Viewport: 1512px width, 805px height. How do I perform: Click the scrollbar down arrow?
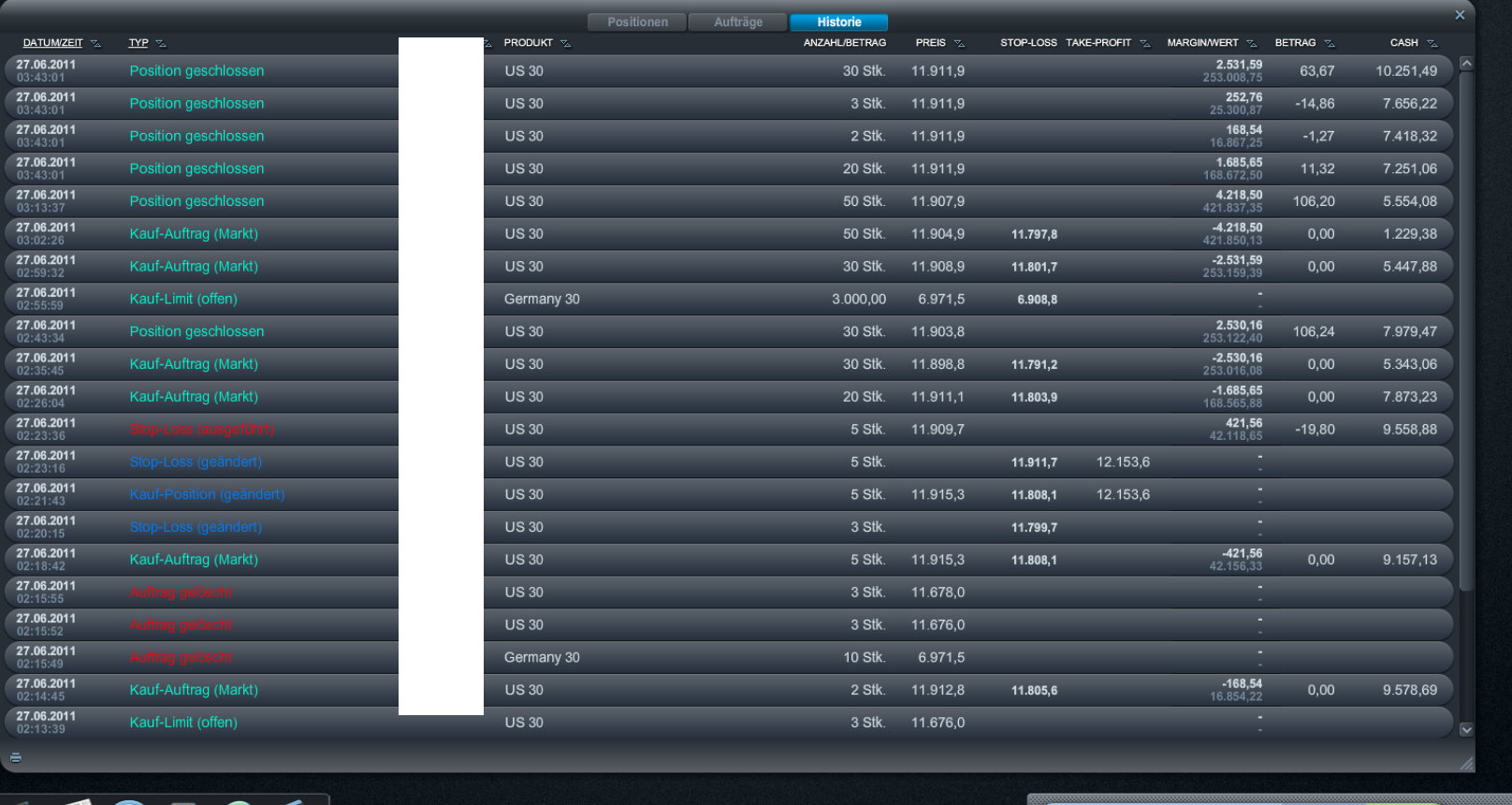coord(1466,730)
